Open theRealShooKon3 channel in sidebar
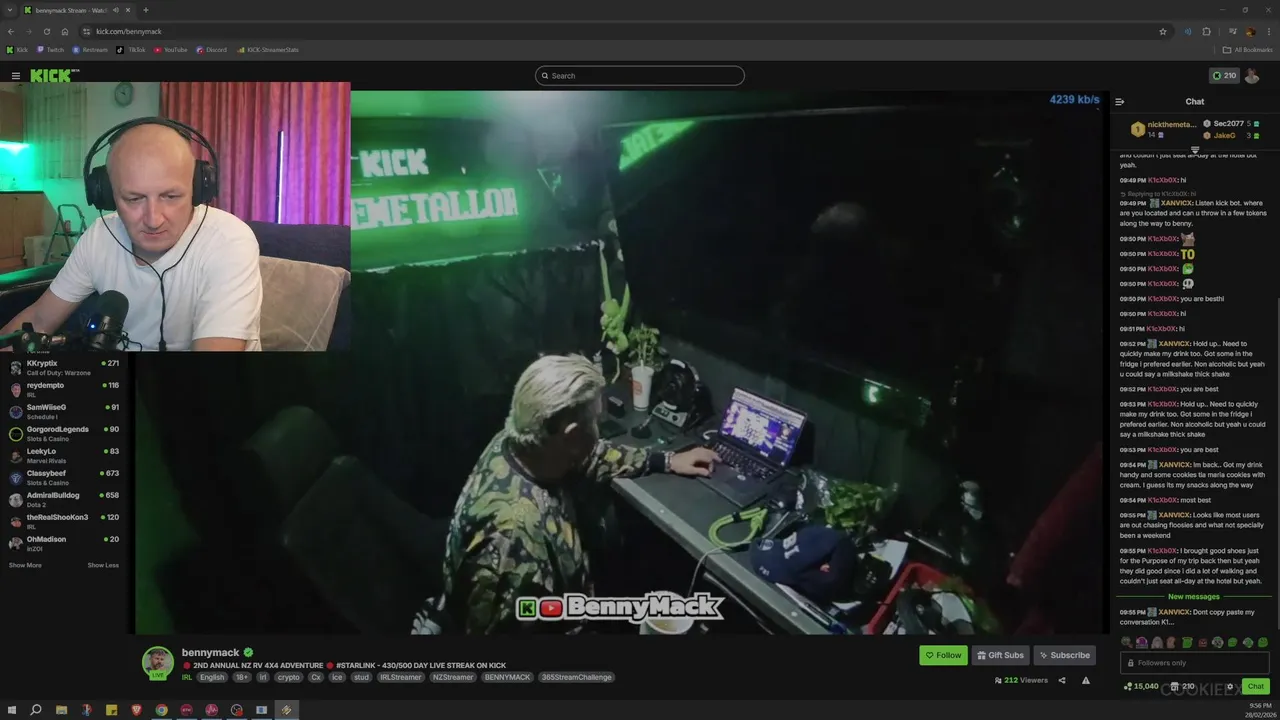The height and width of the screenshot is (720, 1280). (66, 521)
